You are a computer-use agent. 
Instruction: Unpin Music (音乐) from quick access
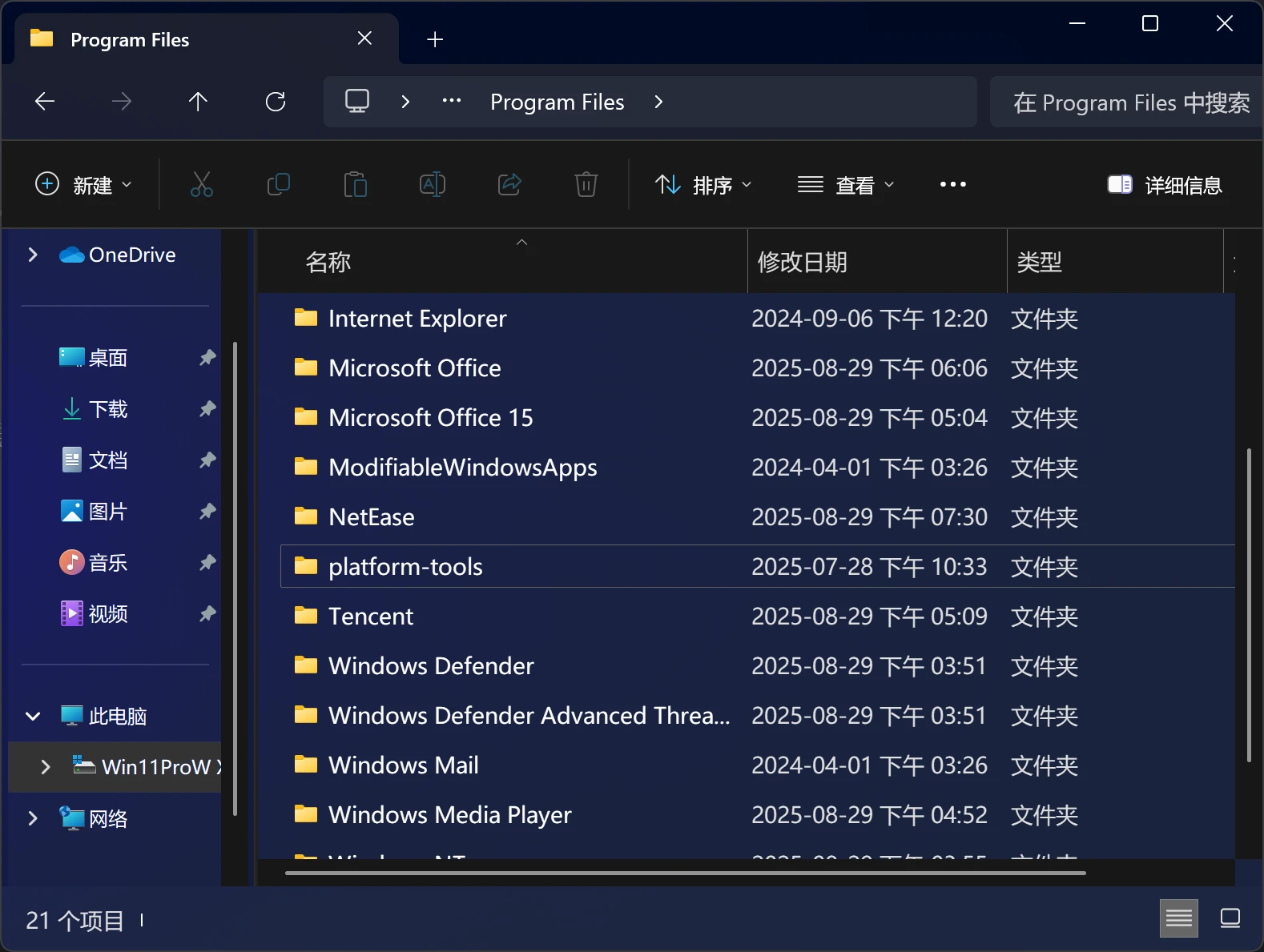(207, 562)
